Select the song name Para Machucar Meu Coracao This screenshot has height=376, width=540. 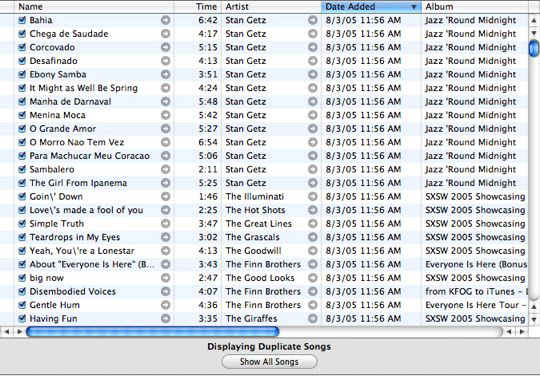click(90, 156)
